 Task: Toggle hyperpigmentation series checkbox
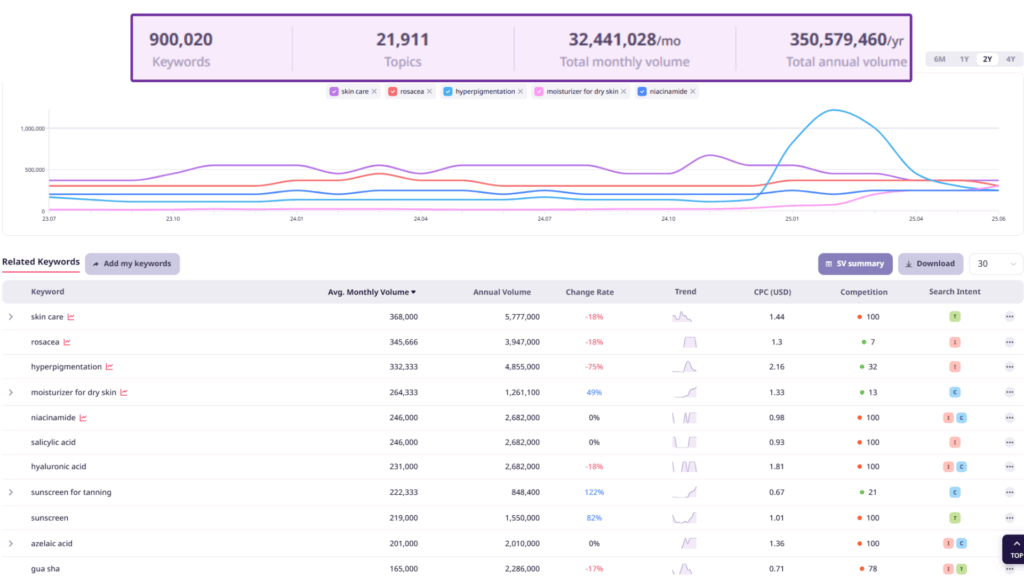point(448,92)
